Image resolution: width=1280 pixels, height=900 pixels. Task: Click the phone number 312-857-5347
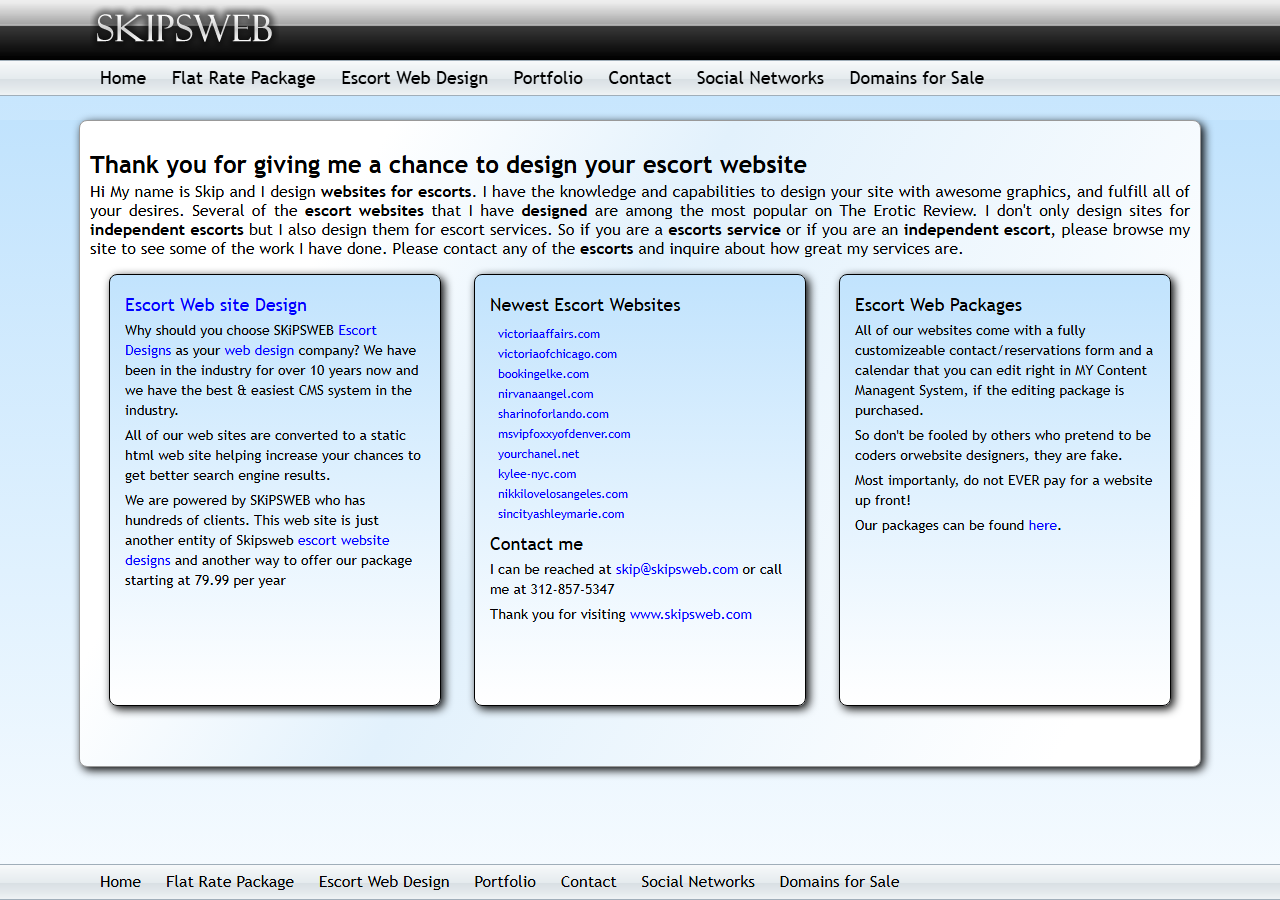(x=572, y=590)
